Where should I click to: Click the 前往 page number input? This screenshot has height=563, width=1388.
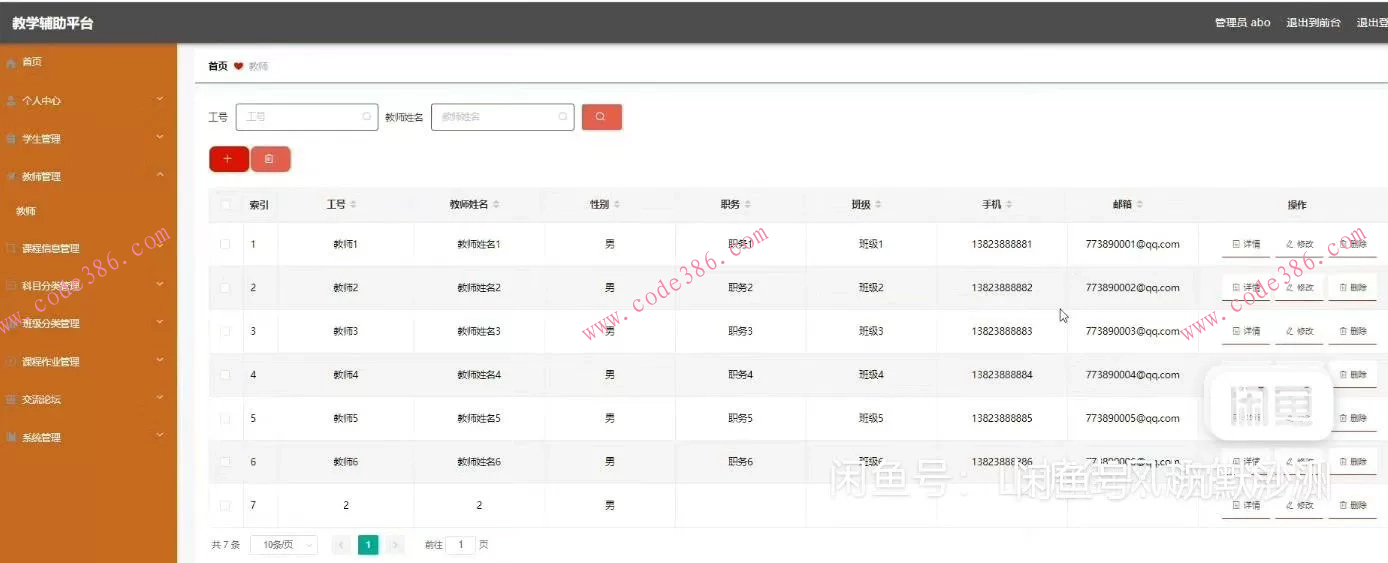tap(460, 545)
